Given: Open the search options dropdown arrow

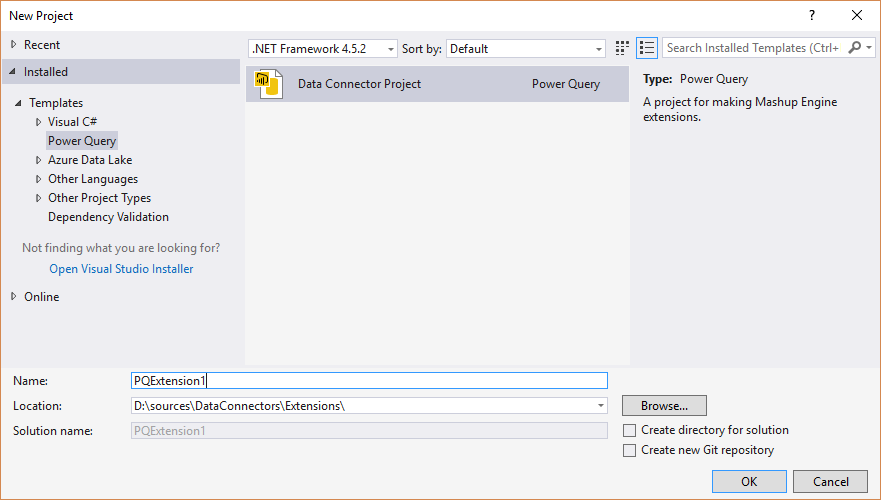Looking at the screenshot, I should point(869,48).
